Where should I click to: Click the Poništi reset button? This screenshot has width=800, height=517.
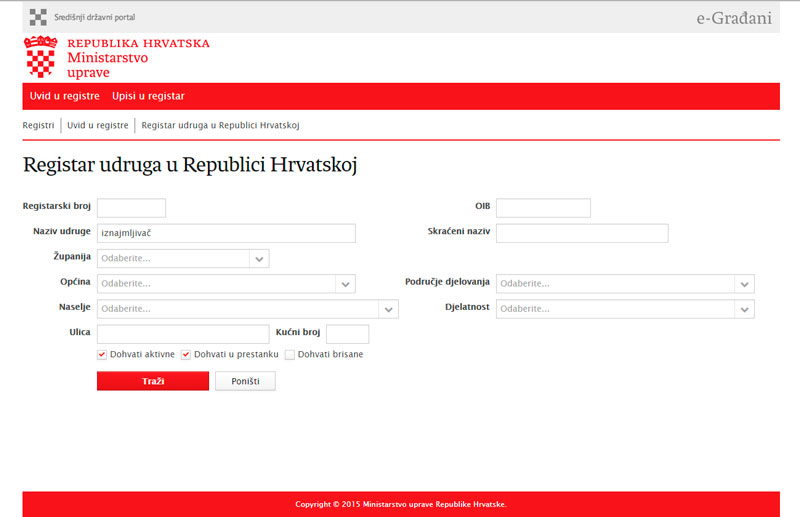pos(245,381)
